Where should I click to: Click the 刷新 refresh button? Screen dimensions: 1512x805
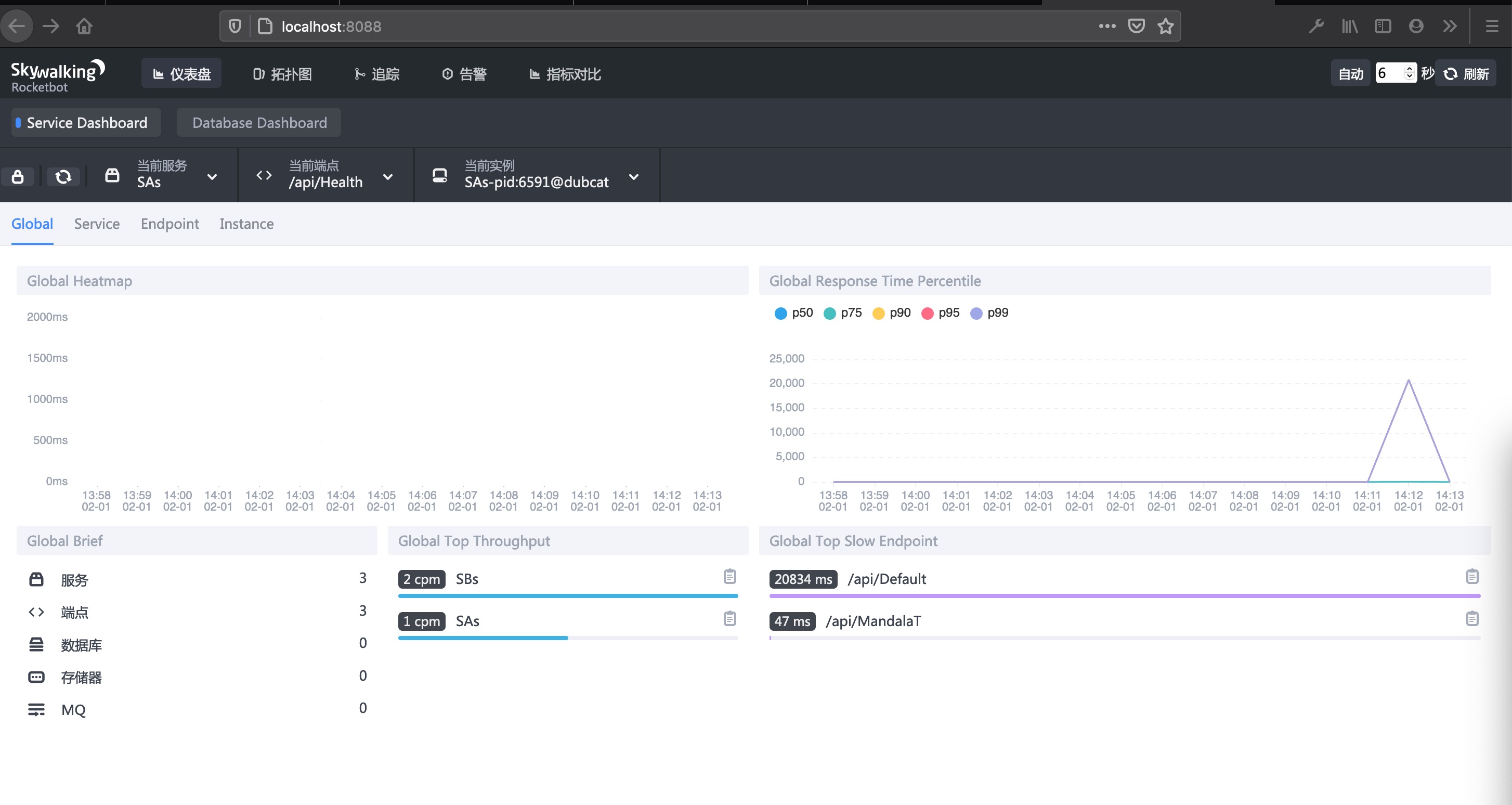[x=1466, y=73]
